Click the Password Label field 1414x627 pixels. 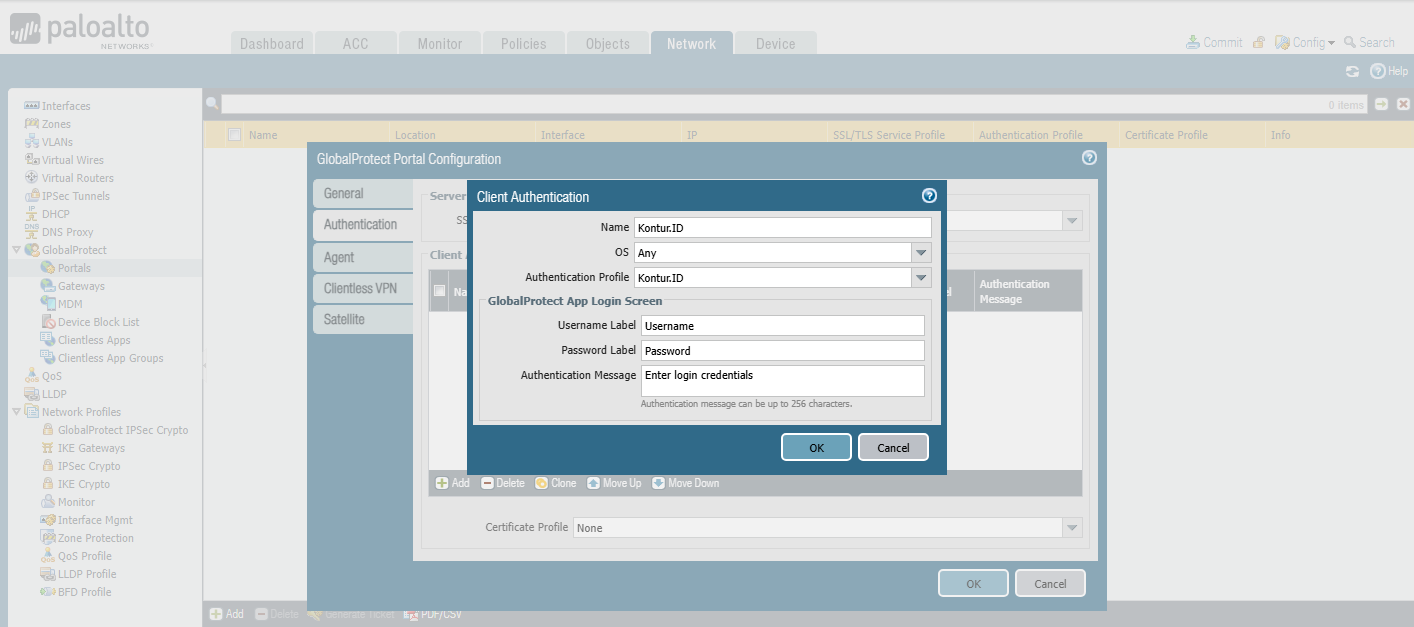[783, 350]
